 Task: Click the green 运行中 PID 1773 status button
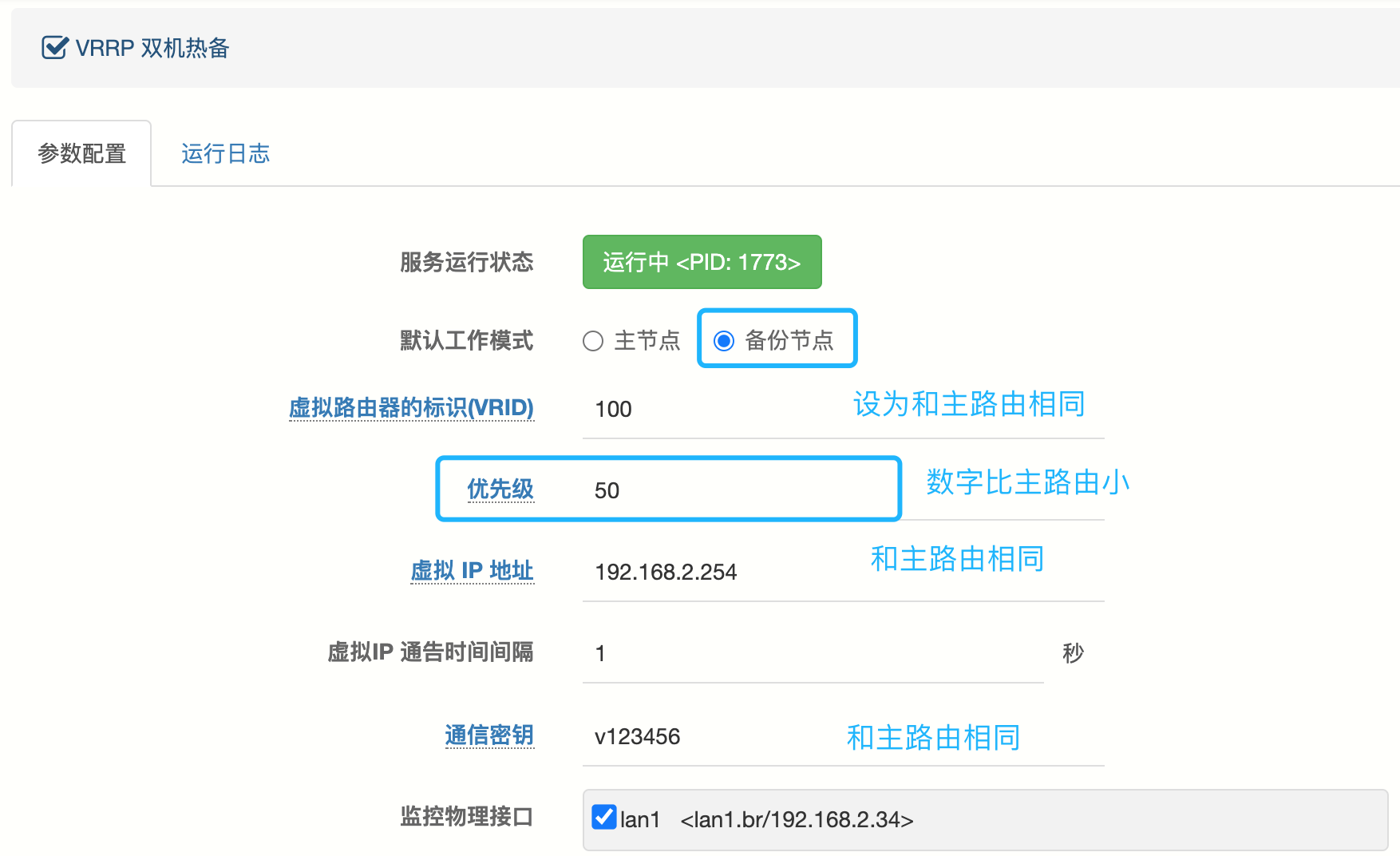[702, 262]
